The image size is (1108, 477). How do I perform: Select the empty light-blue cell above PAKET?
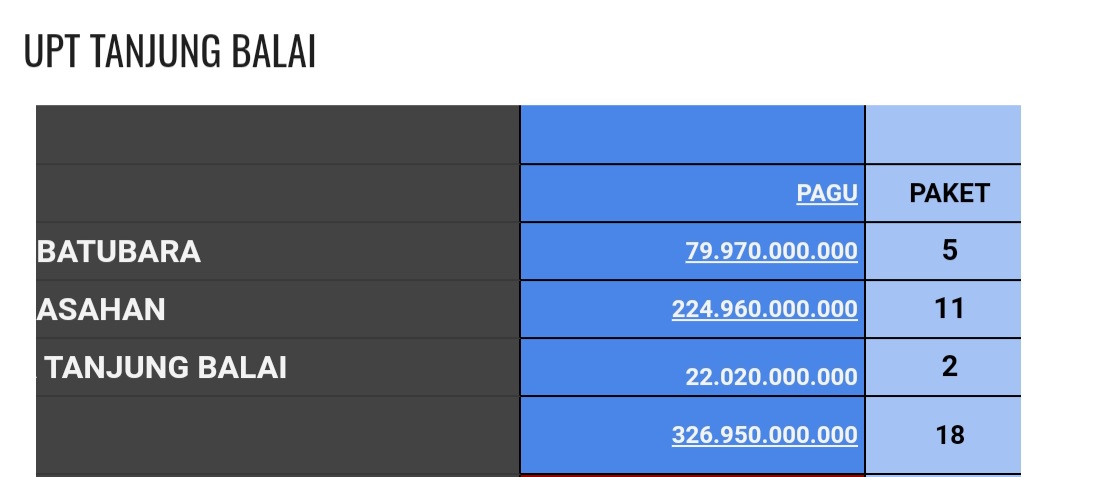[943, 134]
